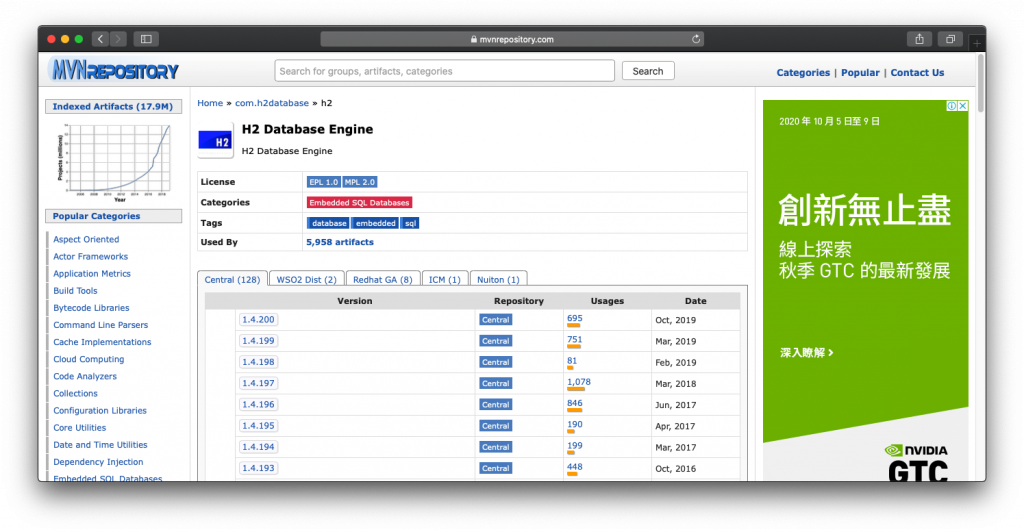Click the EPL 1.0 license badge

click(324, 182)
